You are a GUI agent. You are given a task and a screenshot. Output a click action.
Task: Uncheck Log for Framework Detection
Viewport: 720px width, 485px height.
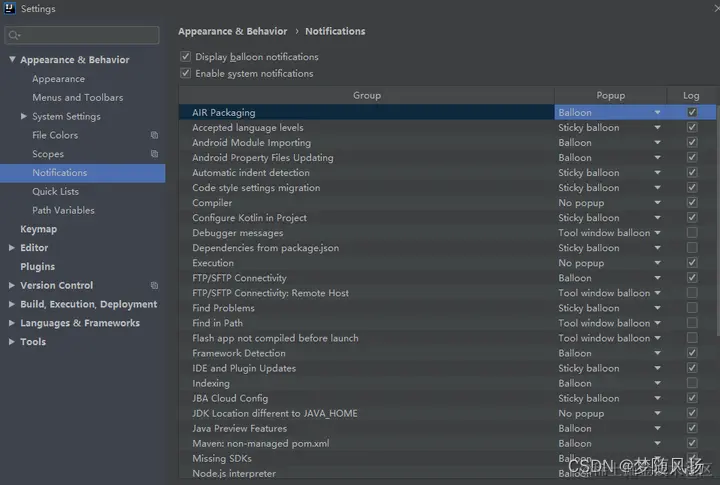(x=692, y=353)
